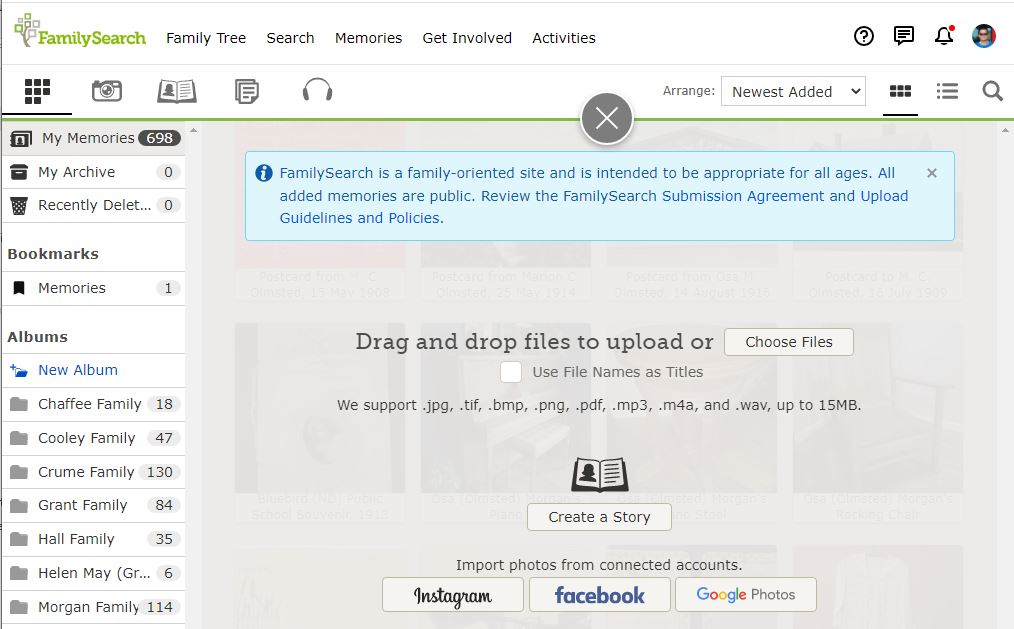Import photos from Instagram
1014x629 pixels.
click(x=453, y=595)
